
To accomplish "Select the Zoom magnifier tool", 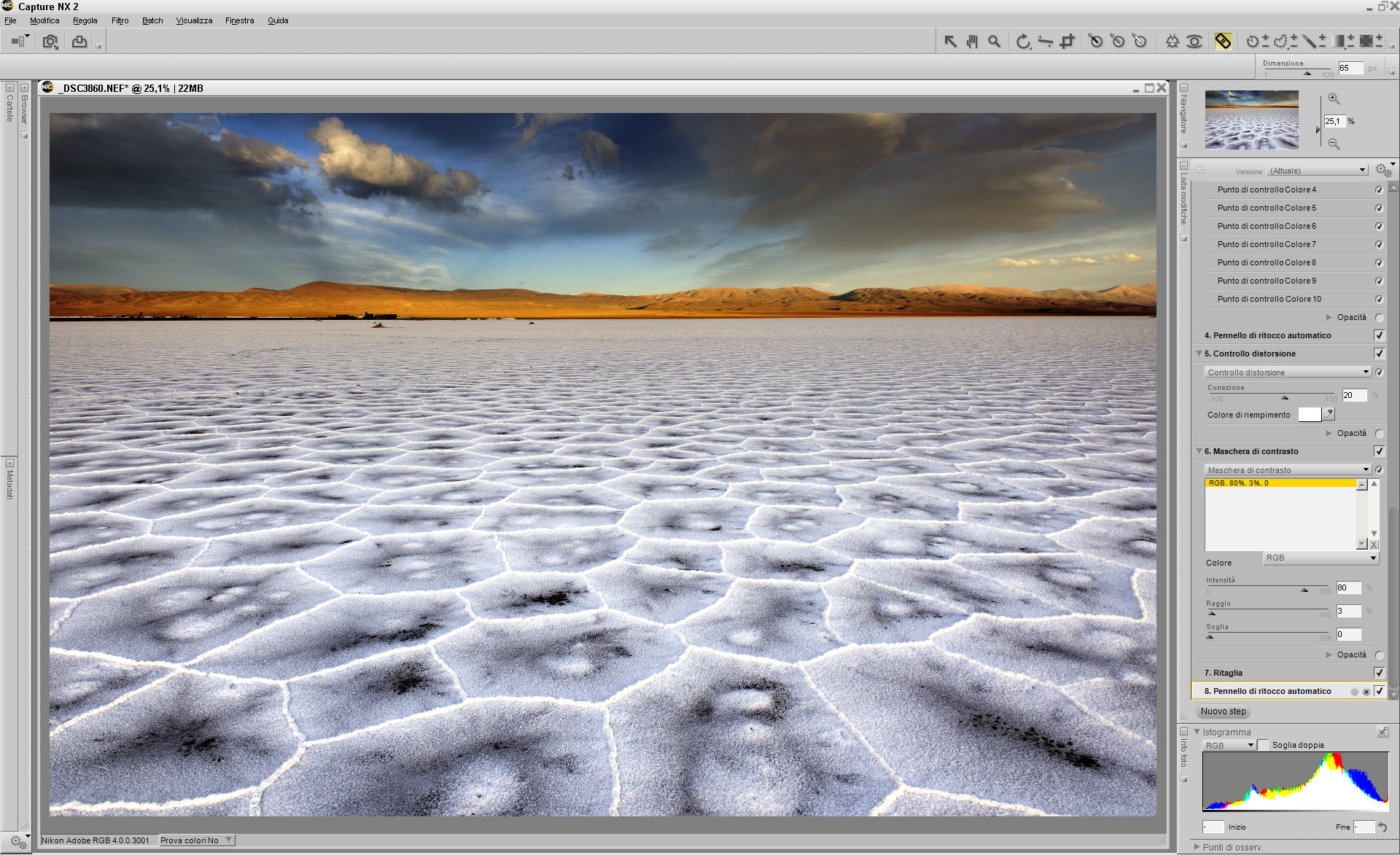I will 994,42.
